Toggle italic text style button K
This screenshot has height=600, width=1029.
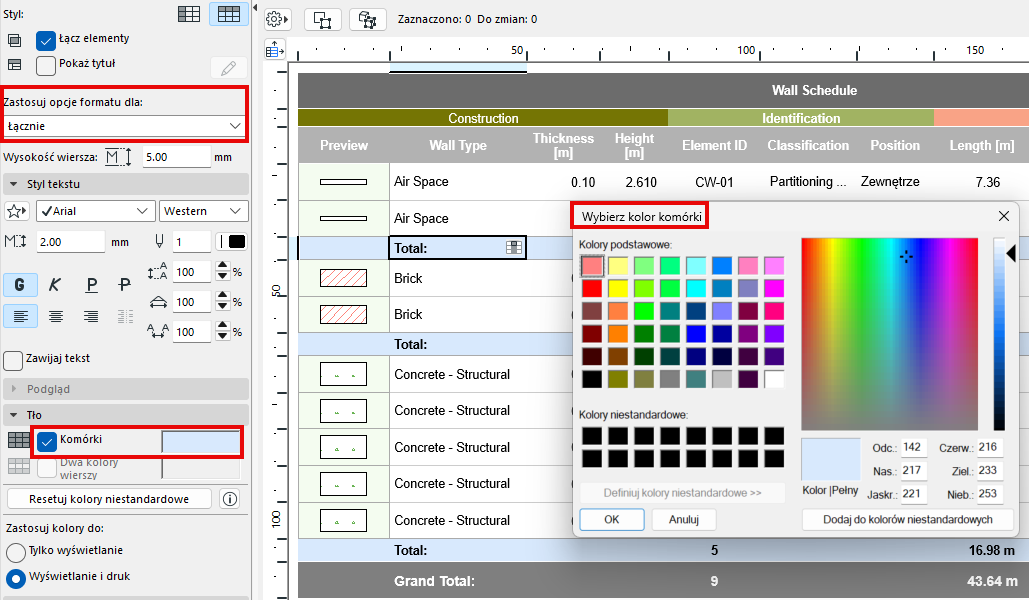(56, 285)
